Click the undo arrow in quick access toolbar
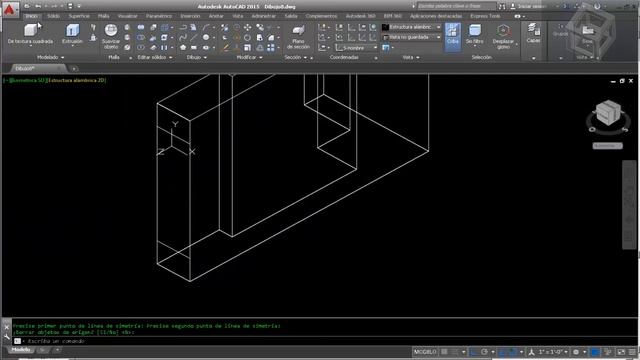 [38, 6]
